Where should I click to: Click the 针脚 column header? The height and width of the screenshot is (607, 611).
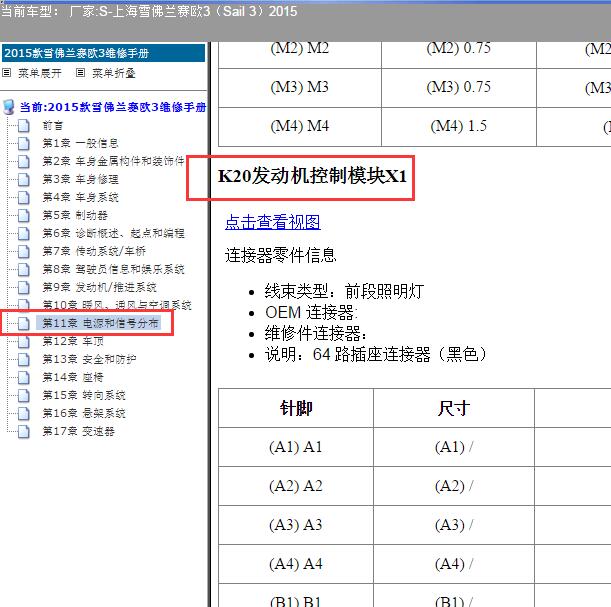tap(296, 408)
